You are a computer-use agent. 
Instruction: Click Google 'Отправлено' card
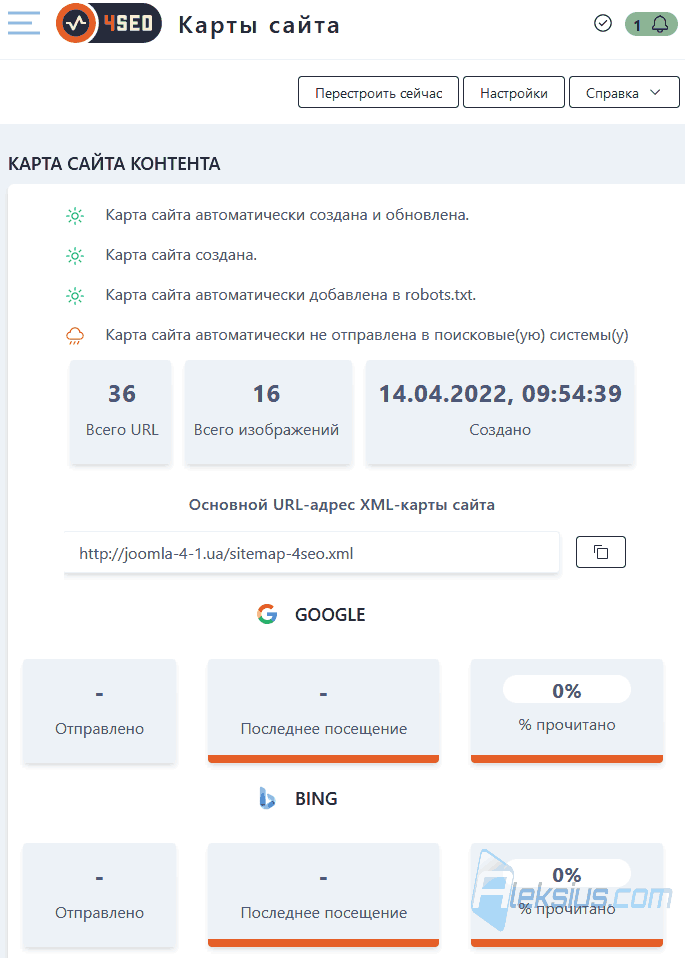tap(100, 711)
